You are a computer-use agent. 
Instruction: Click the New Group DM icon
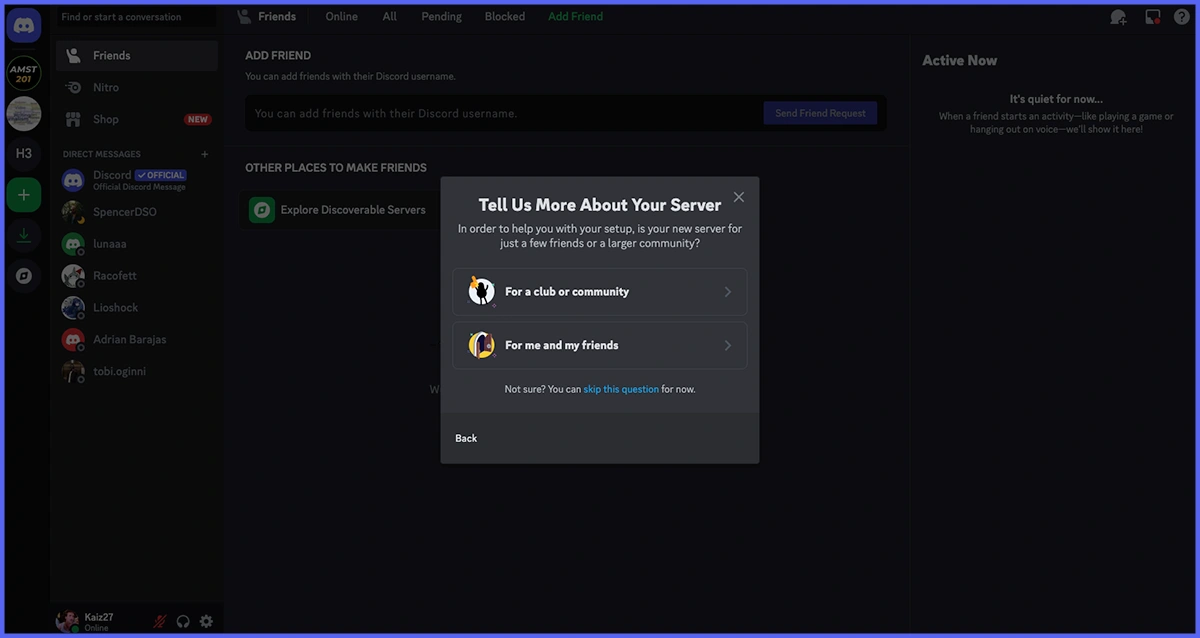(x=1118, y=17)
